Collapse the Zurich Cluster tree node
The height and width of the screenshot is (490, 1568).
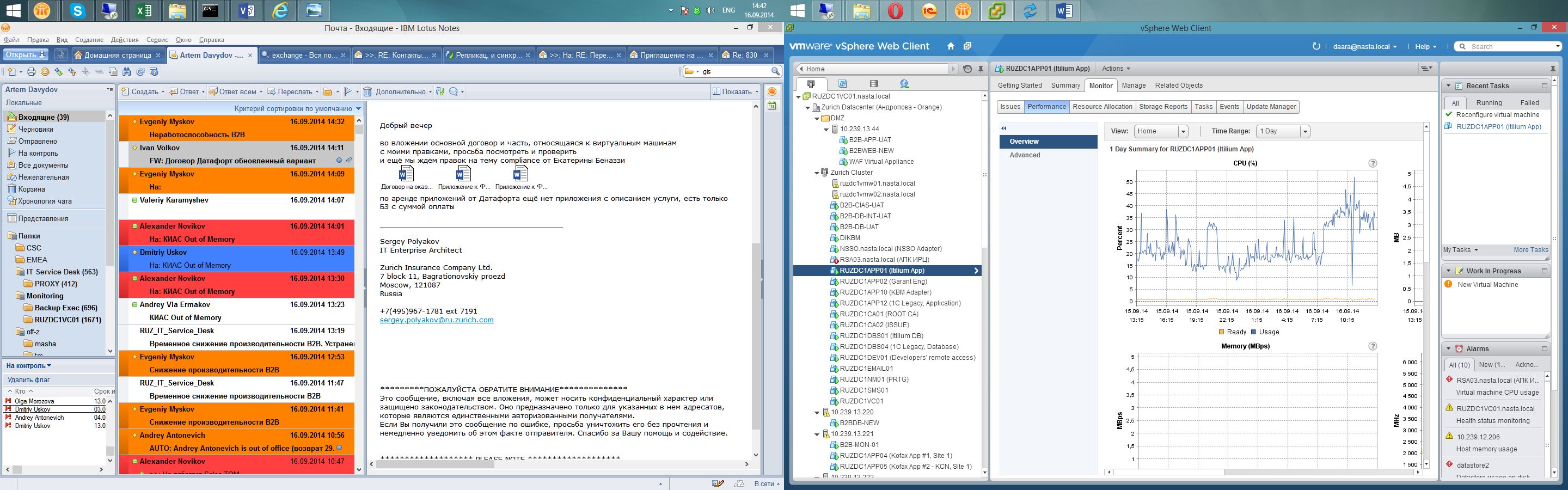[817, 173]
